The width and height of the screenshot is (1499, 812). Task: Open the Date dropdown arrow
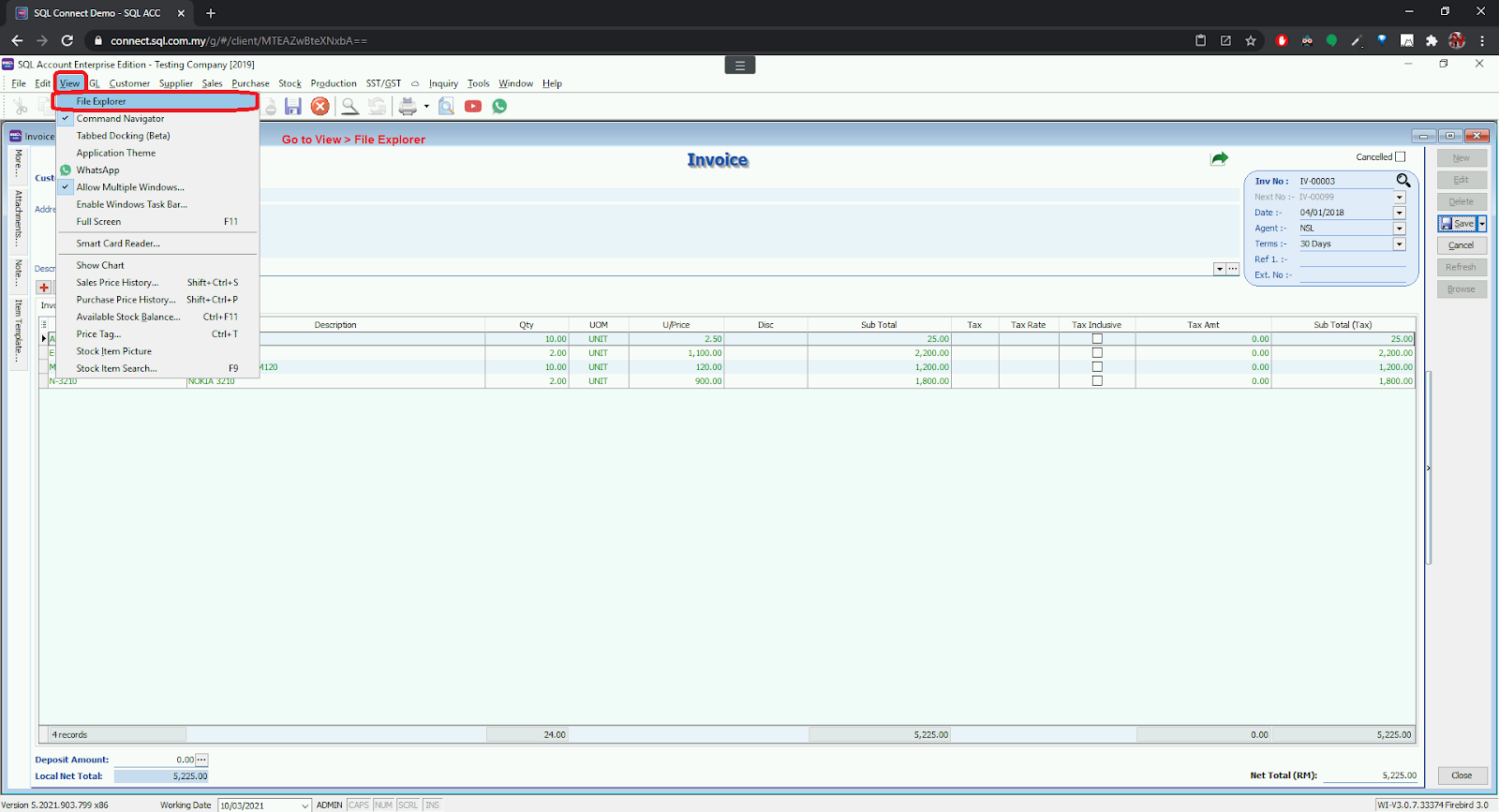coord(1399,213)
